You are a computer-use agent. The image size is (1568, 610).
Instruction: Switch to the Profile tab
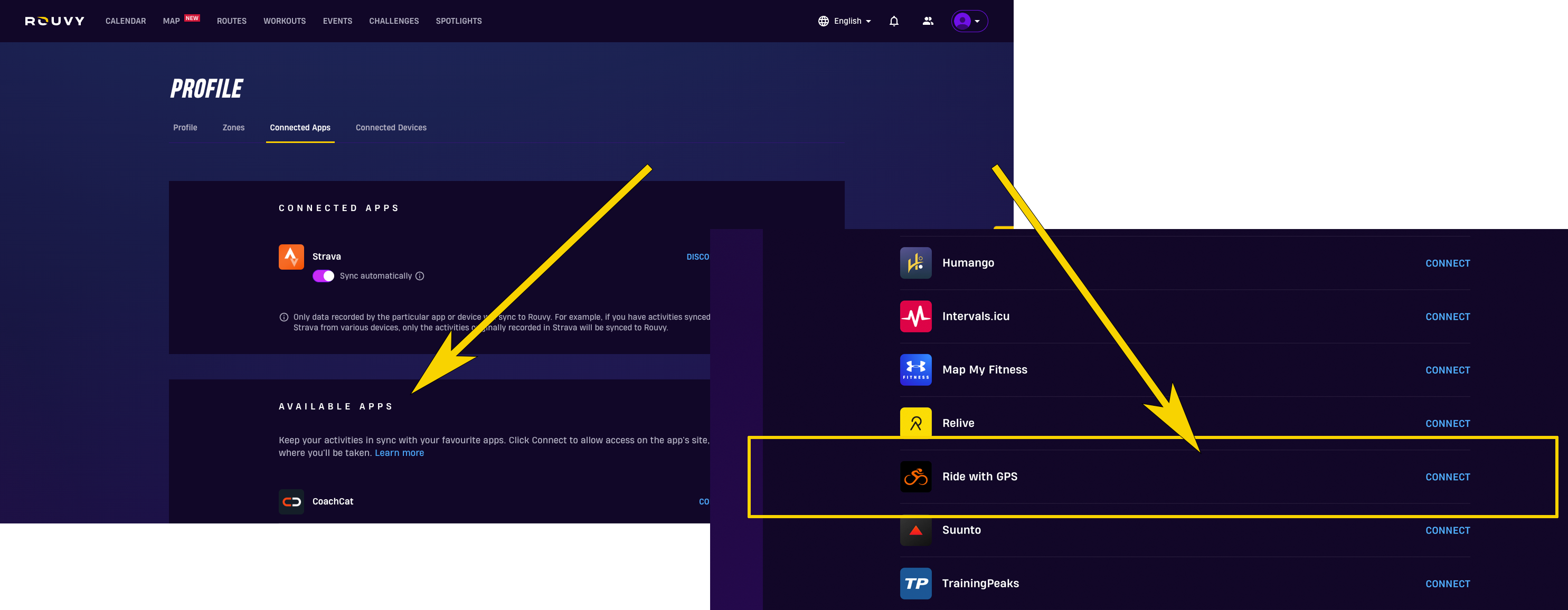pos(185,128)
